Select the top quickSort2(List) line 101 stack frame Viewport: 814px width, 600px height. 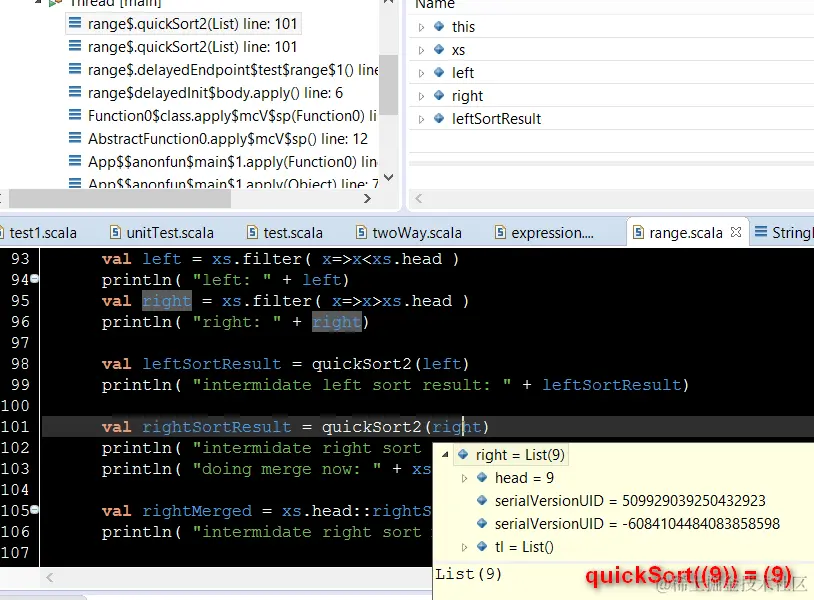[183, 24]
